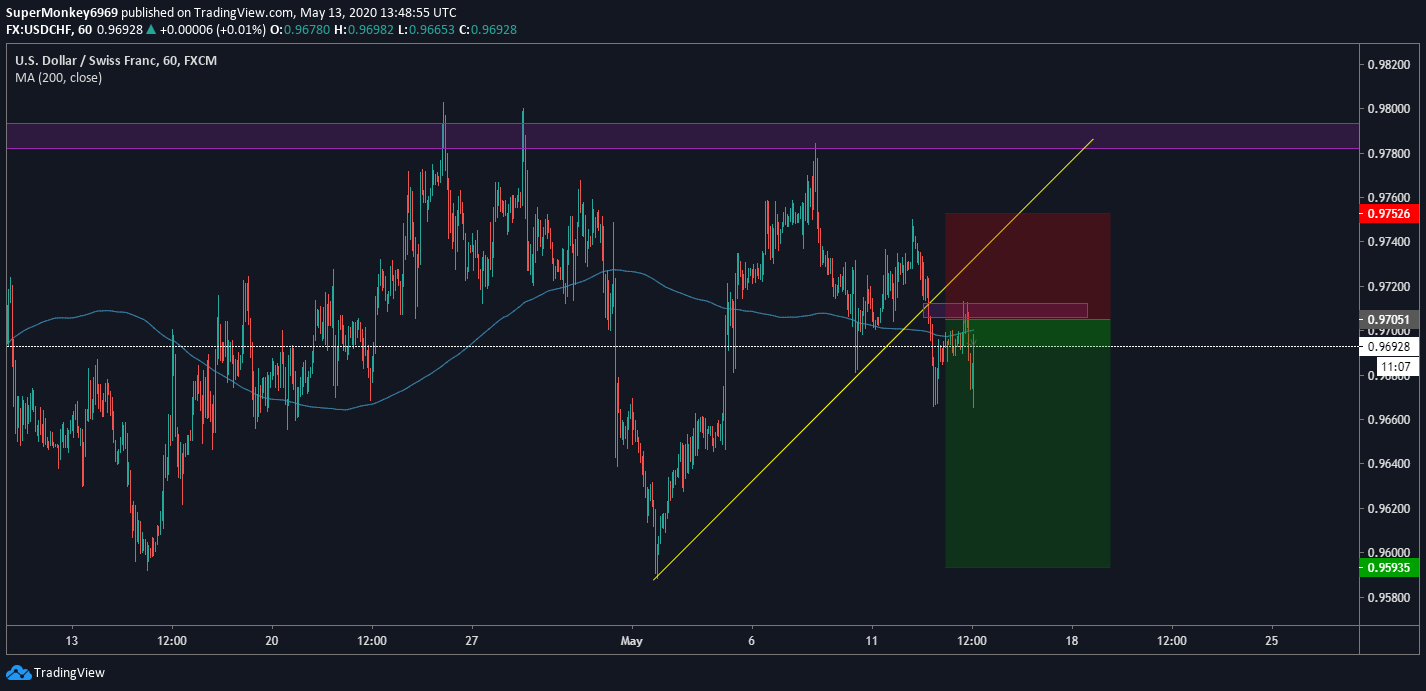Click the 0.95800 price axis label
This screenshot has width=1426, height=691.
(1389, 597)
